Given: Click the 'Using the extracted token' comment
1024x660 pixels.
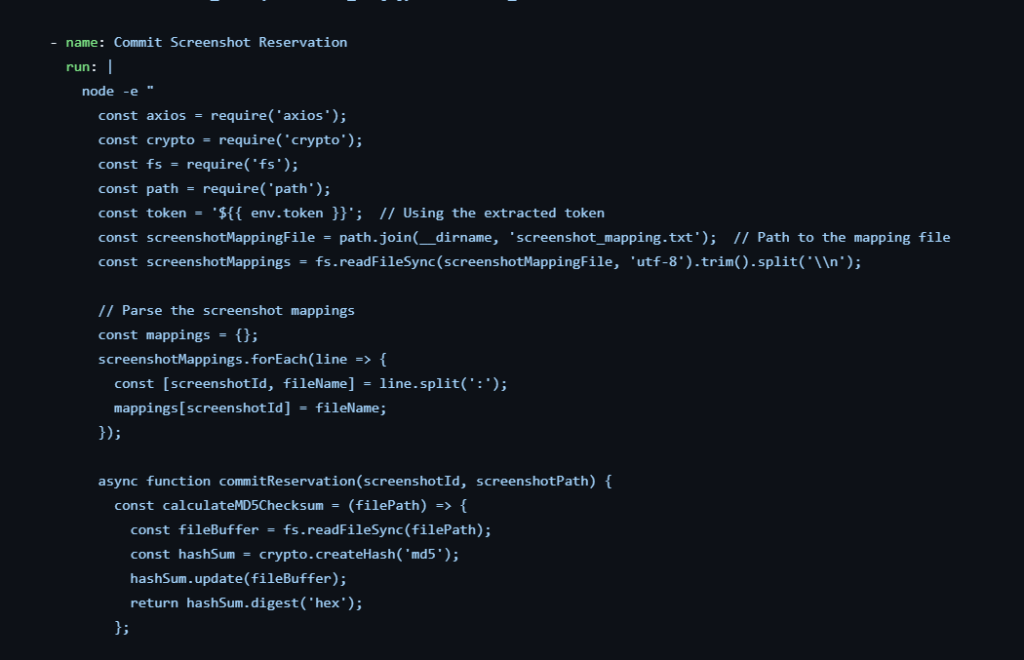Looking at the screenshot, I should 492,213.
